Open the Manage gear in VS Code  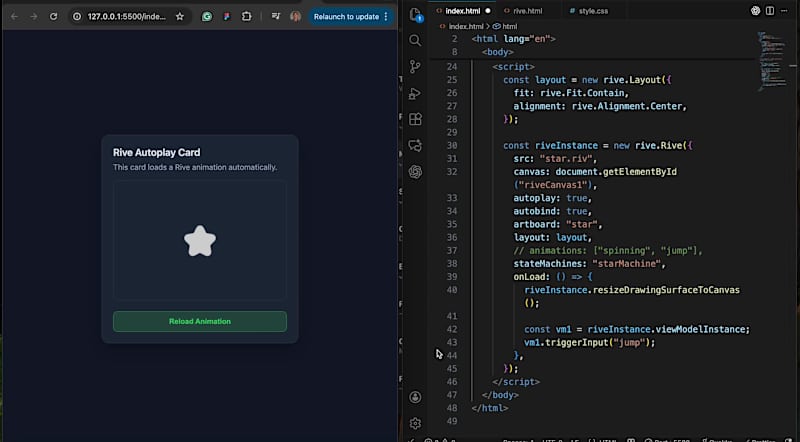click(x=415, y=423)
